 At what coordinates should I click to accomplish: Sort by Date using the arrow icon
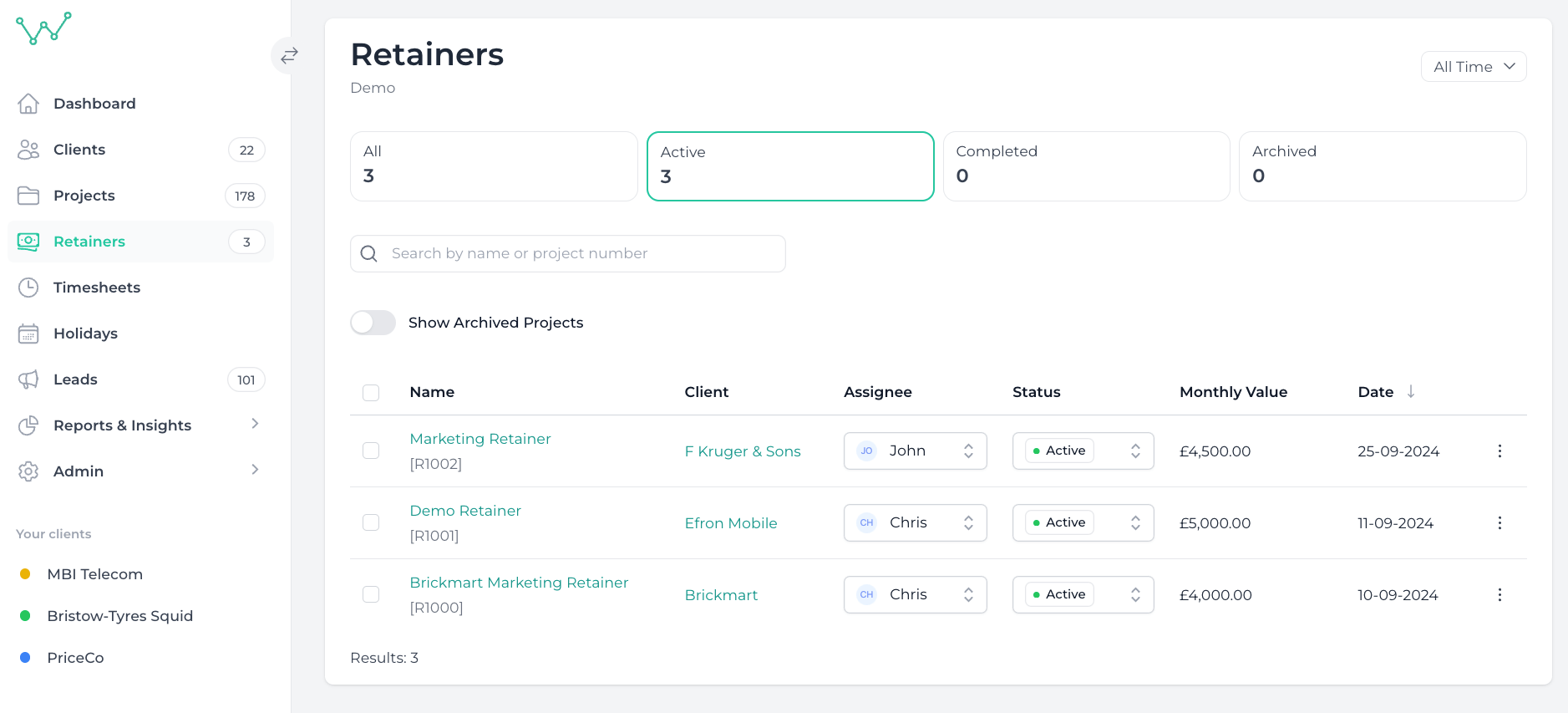pos(1411,391)
